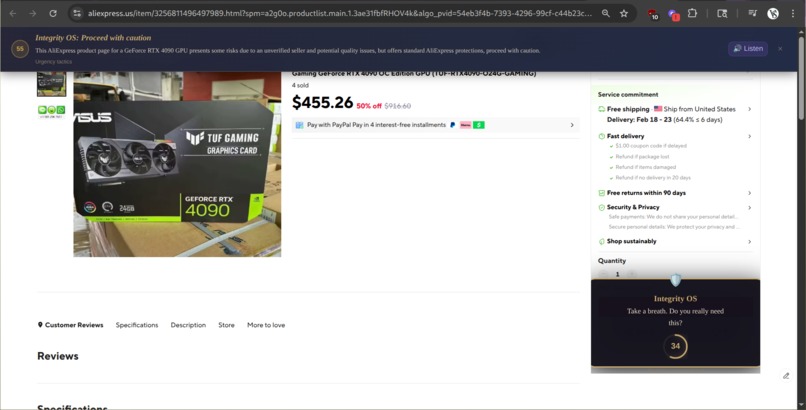Click 'Urgency tactics' tag in banner

(x=53, y=62)
